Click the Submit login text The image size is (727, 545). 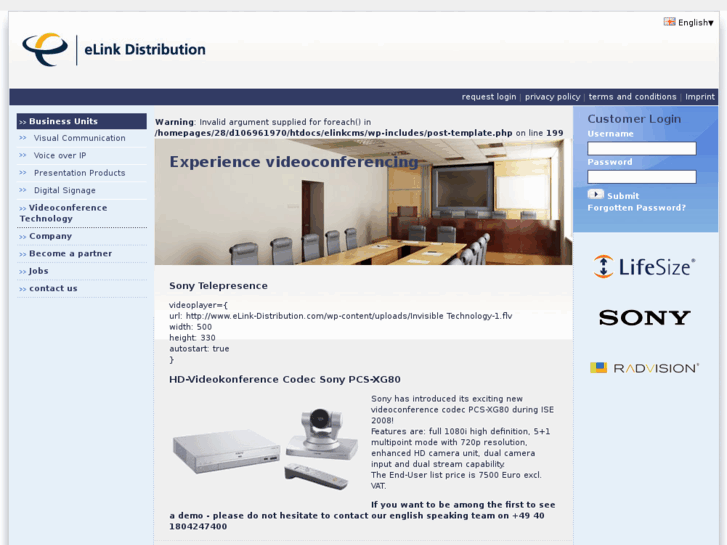pos(623,196)
